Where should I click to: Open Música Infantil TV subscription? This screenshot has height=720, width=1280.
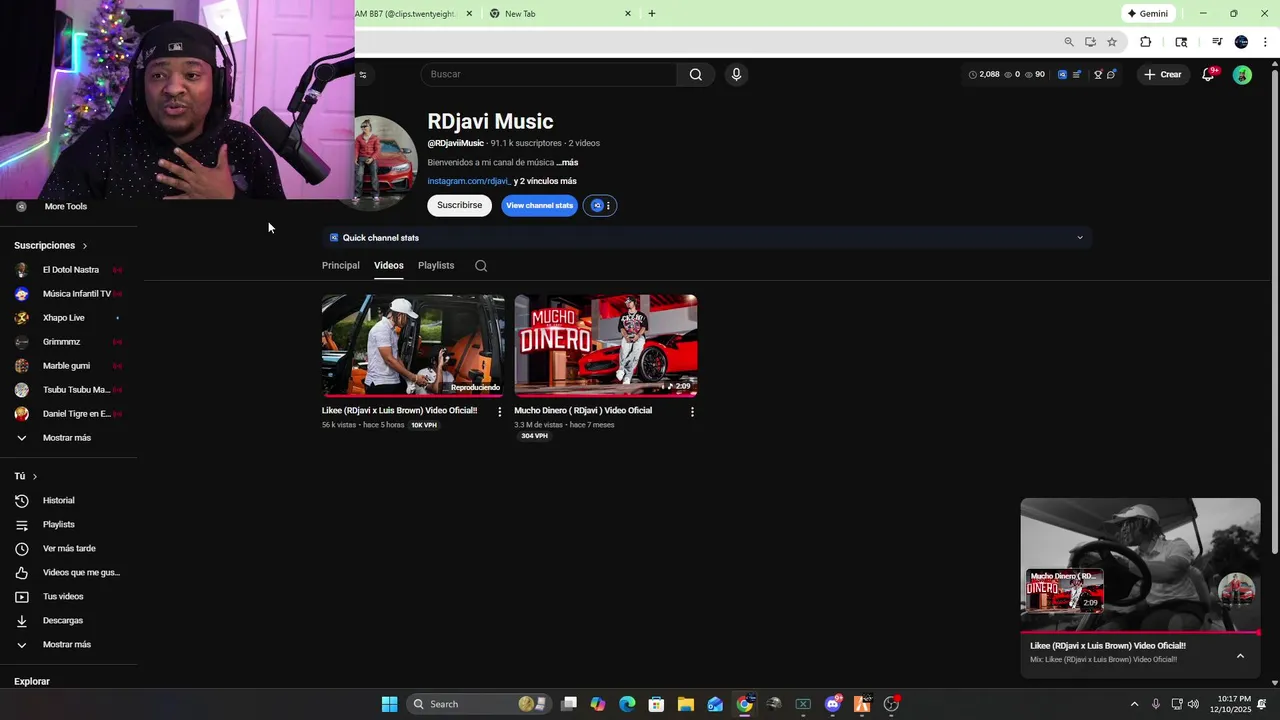(68, 294)
